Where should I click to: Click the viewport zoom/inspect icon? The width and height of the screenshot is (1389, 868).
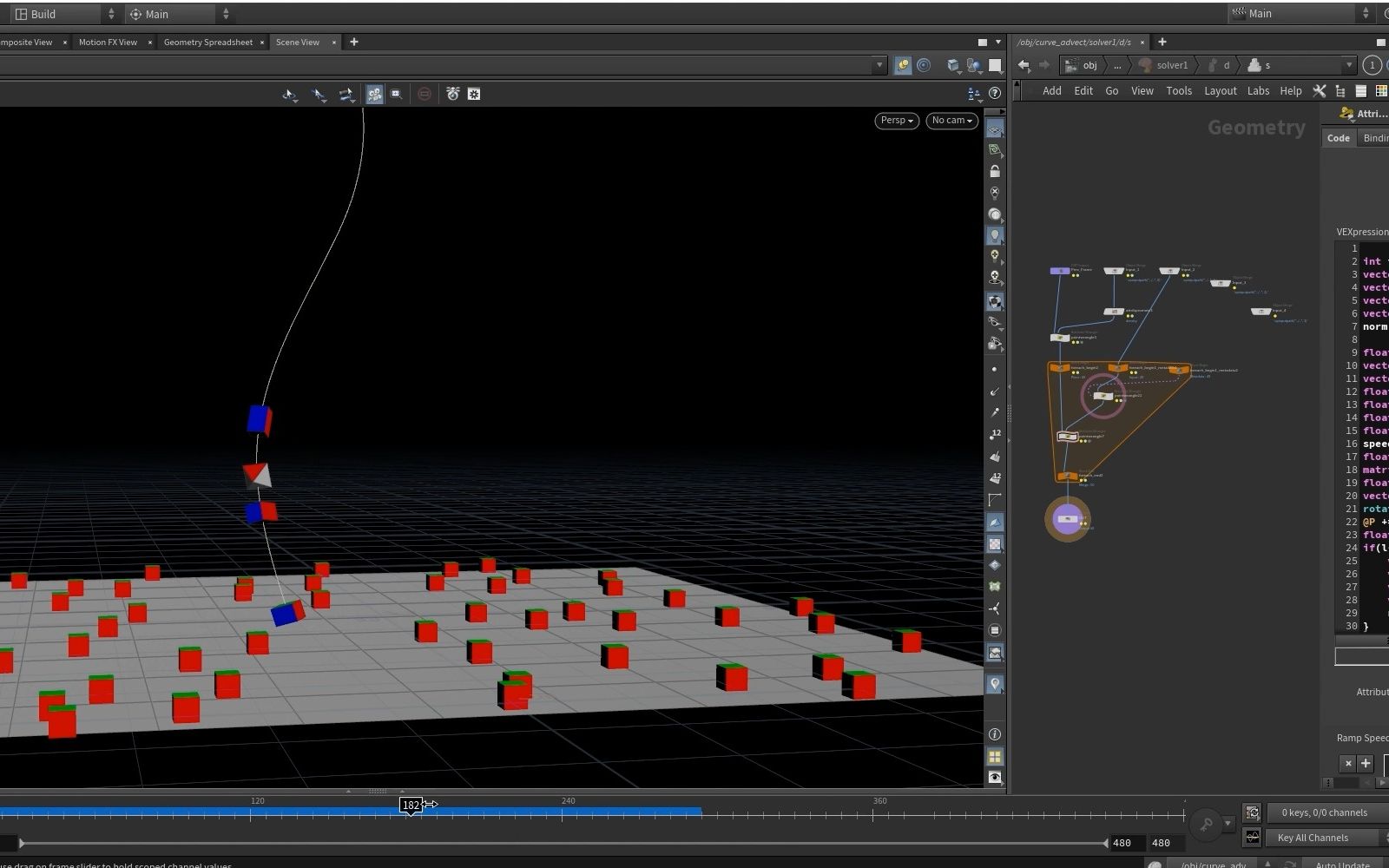[397, 94]
